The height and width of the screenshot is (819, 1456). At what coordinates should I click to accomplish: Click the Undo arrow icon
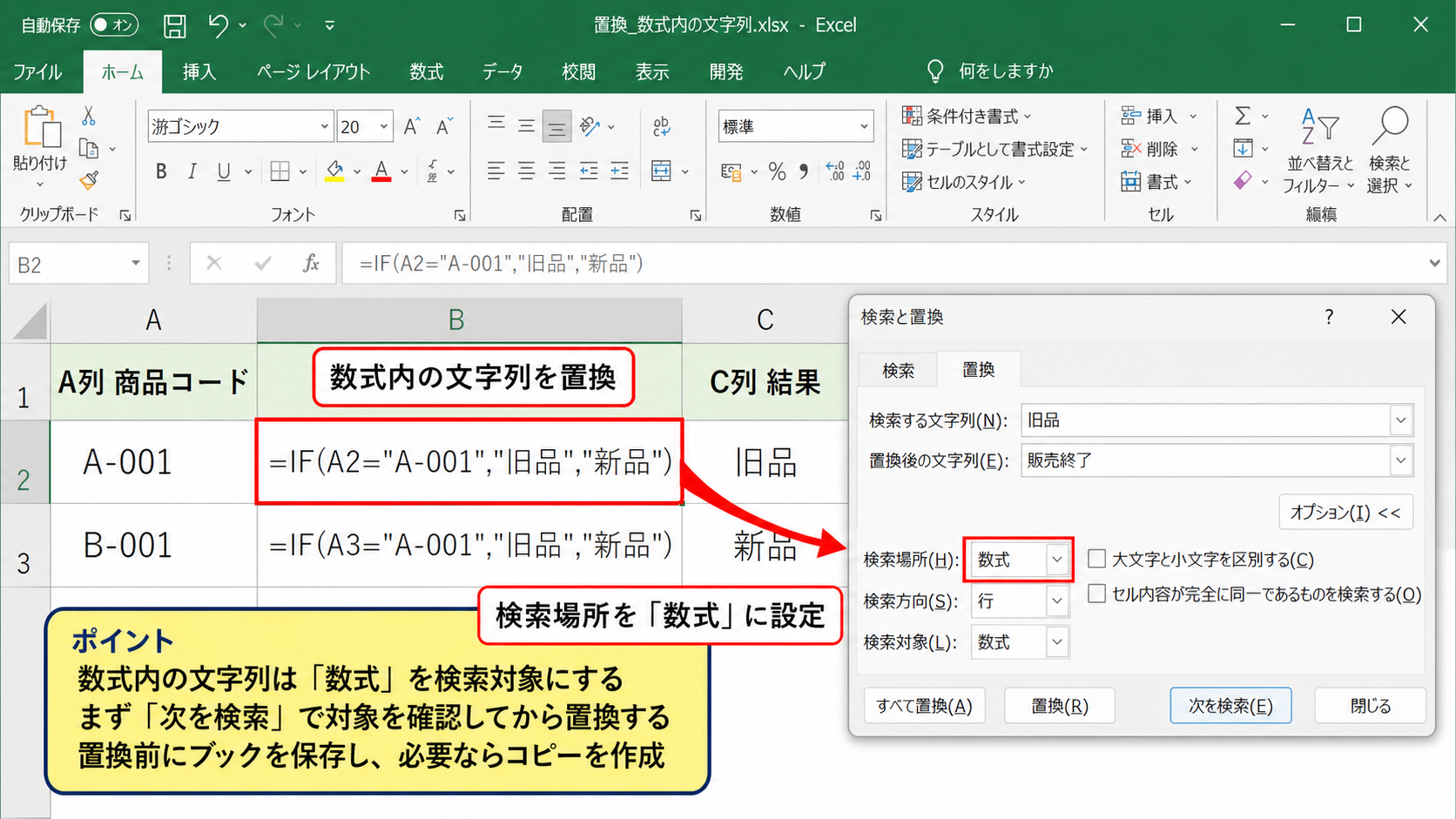(x=219, y=26)
